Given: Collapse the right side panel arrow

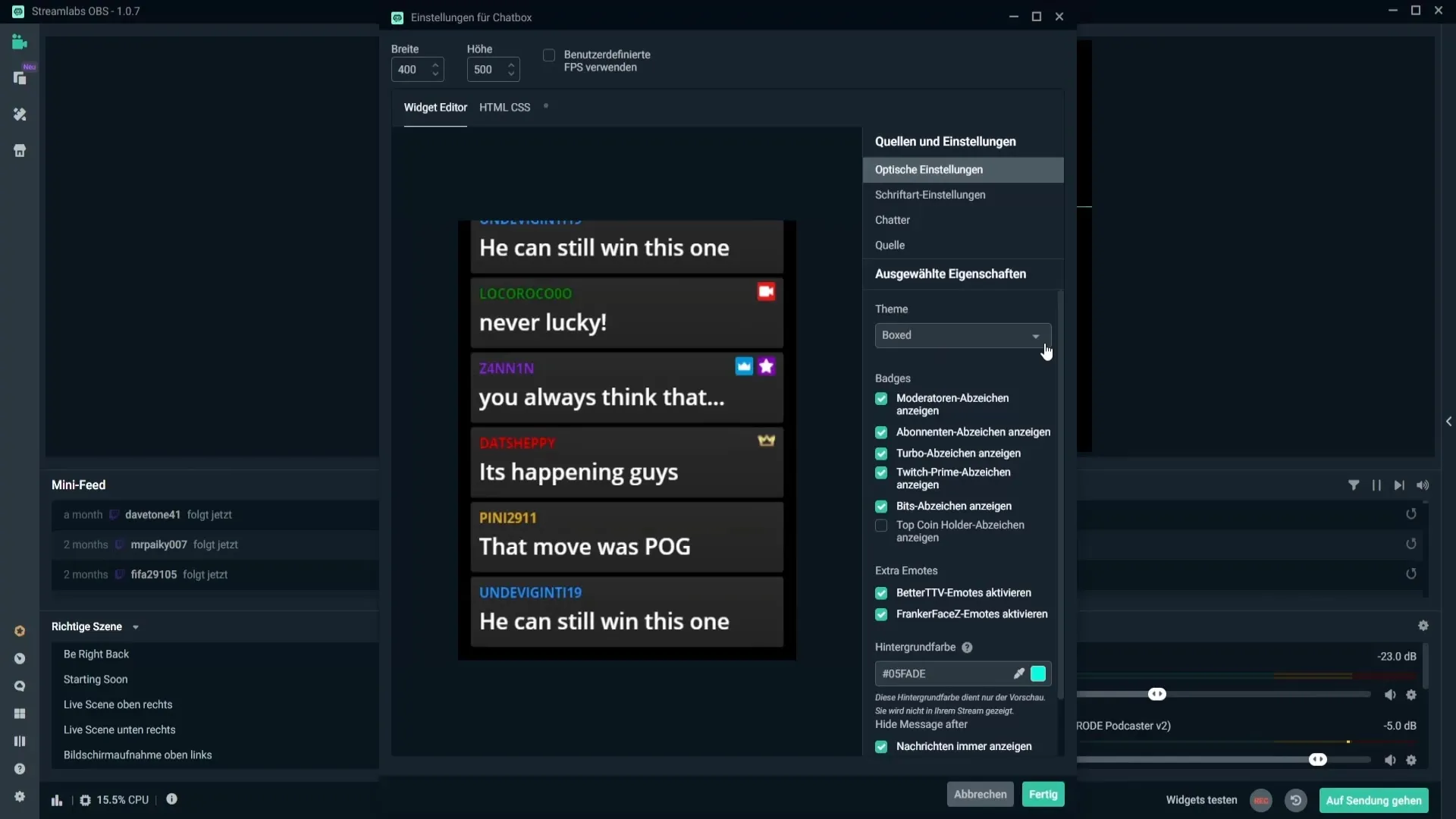Looking at the screenshot, I should point(1448,422).
